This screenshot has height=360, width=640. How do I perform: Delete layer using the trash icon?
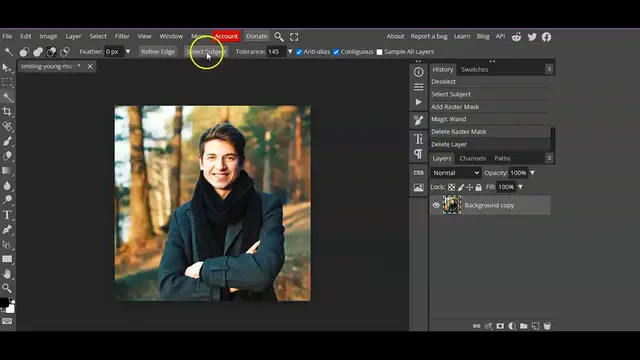coord(547,326)
